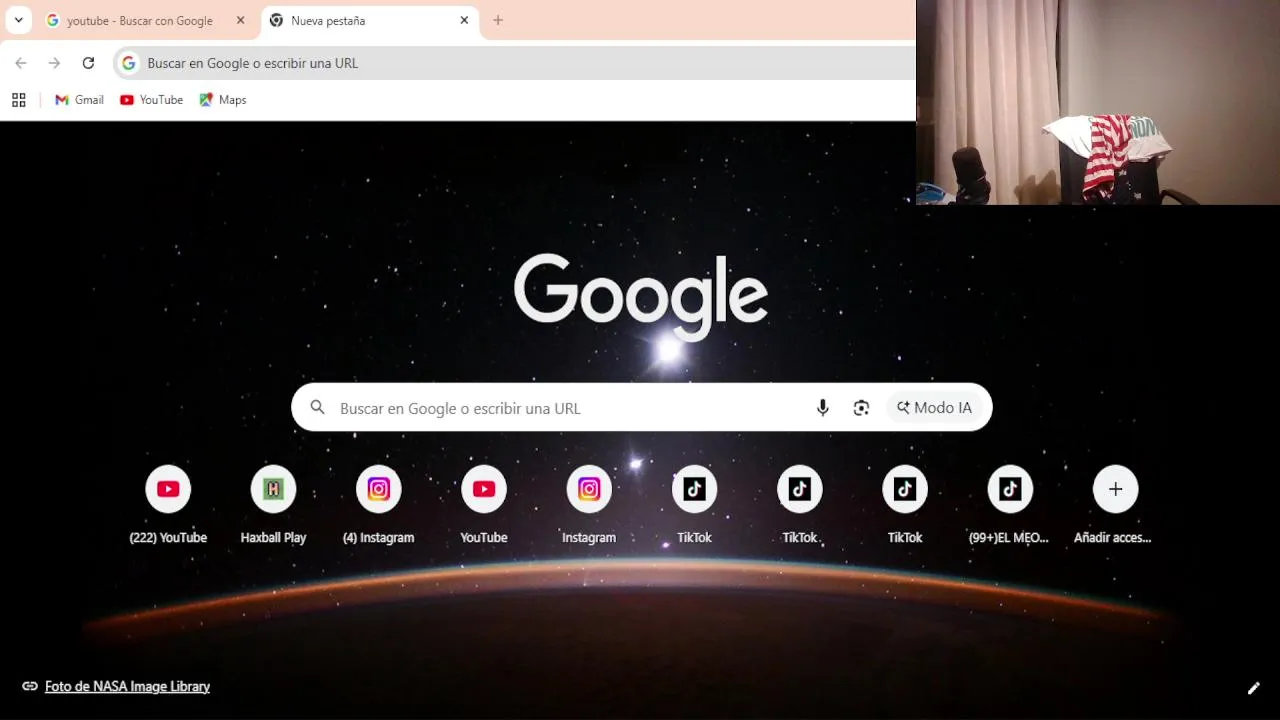Go back with the browser back arrow
The height and width of the screenshot is (720, 1280).
point(21,63)
